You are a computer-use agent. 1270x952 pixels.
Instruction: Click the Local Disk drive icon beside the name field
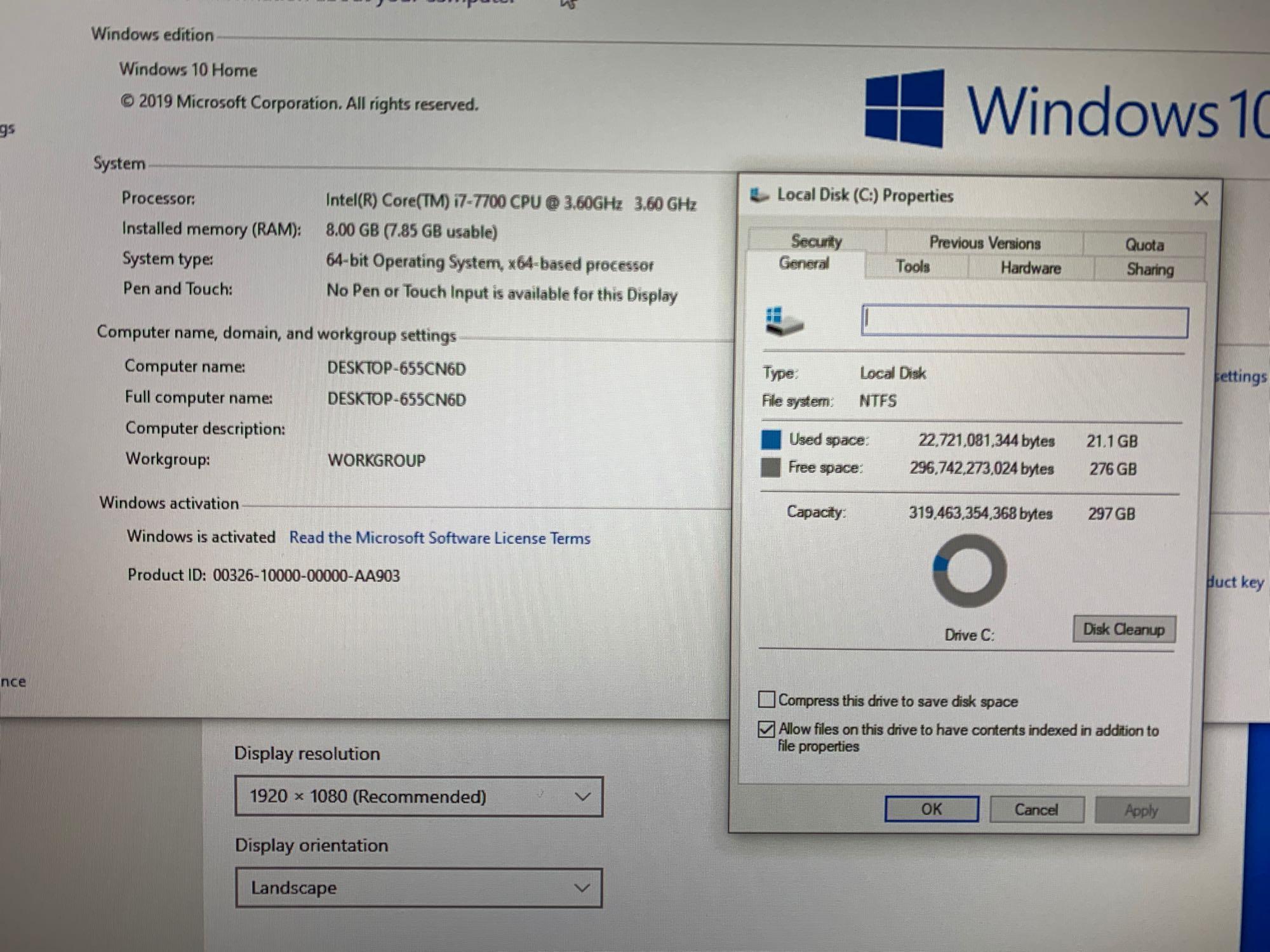[784, 322]
